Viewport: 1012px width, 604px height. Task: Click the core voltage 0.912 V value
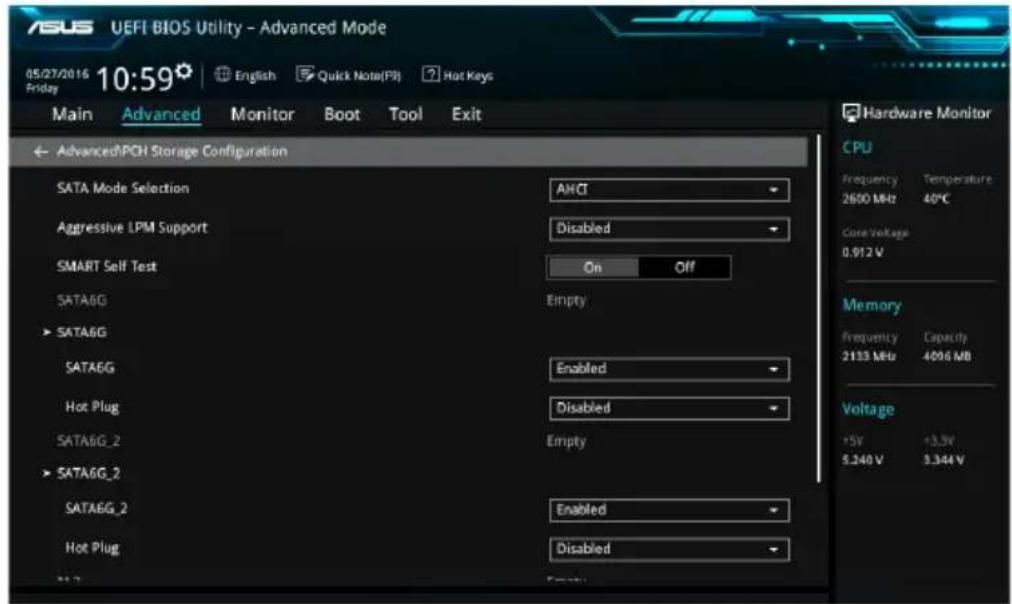tap(863, 252)
